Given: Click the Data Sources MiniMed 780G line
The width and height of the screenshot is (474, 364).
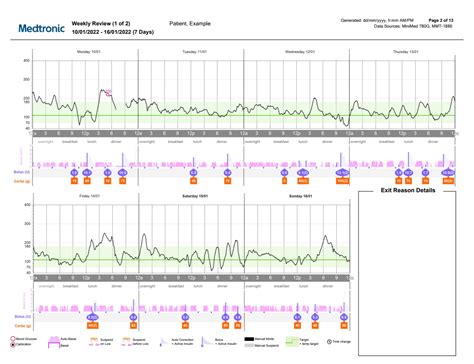Looking at the screenshot, I should point(413,26).
